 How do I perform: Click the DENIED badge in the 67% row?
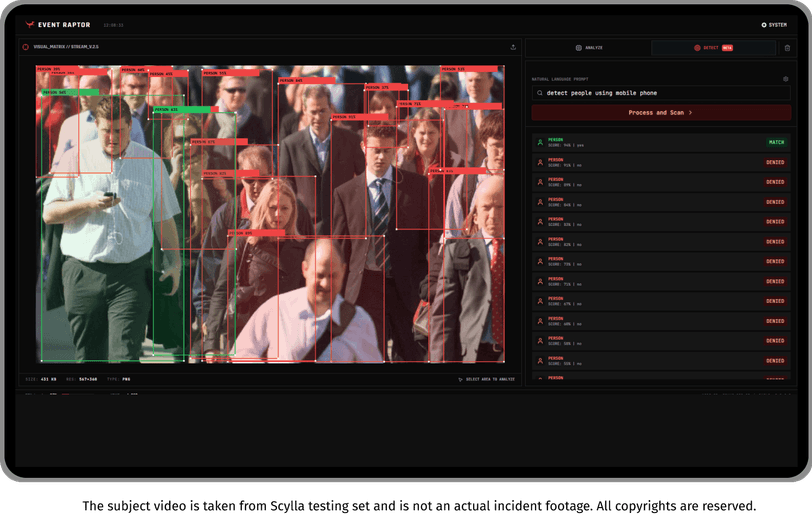pyautogui.click(x=775, y=301)
